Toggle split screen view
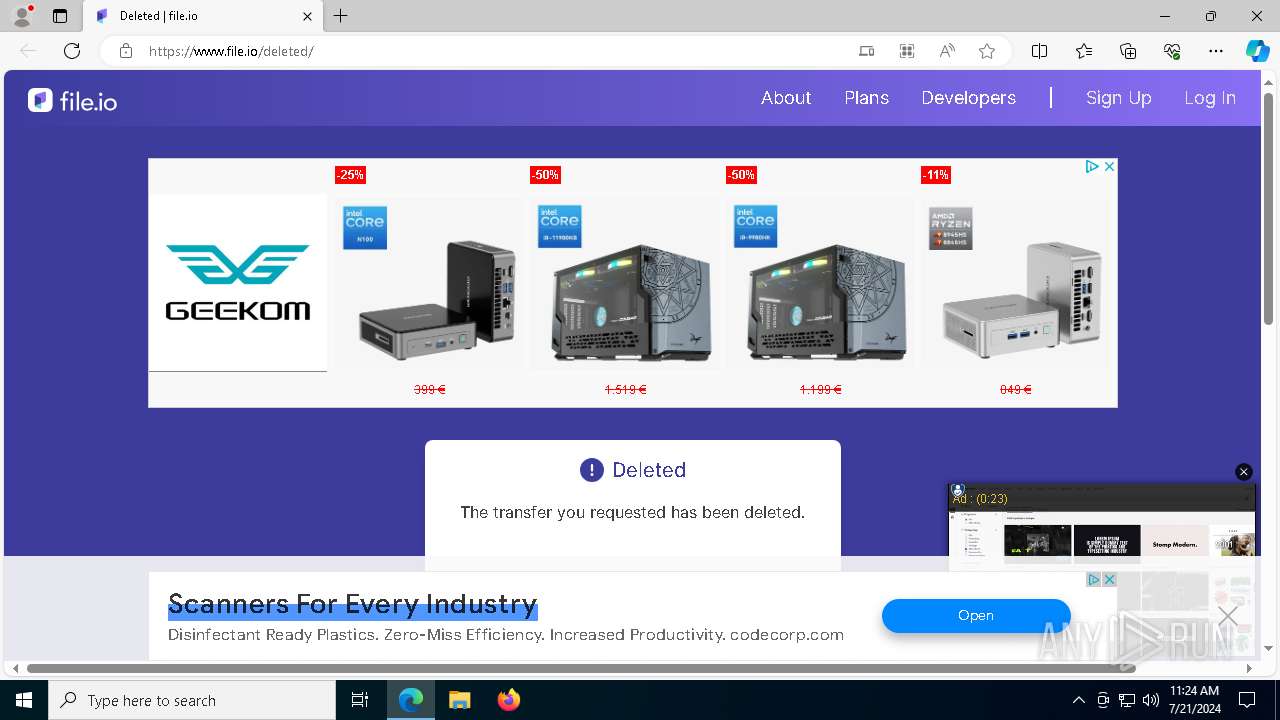Screen dimensions: 1280x720 [1039, 51]
